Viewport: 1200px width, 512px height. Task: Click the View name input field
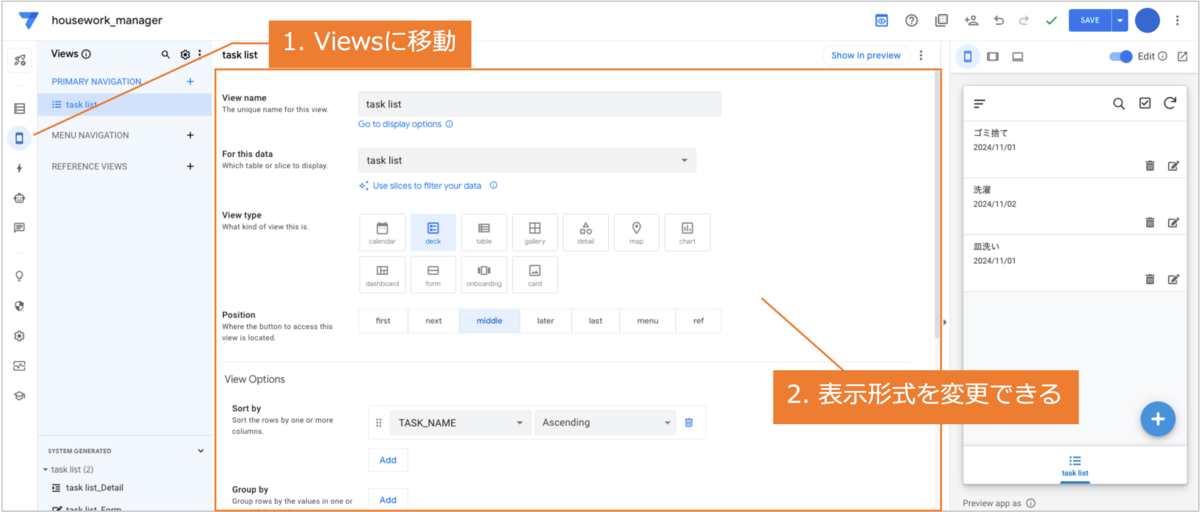(539, 104)
